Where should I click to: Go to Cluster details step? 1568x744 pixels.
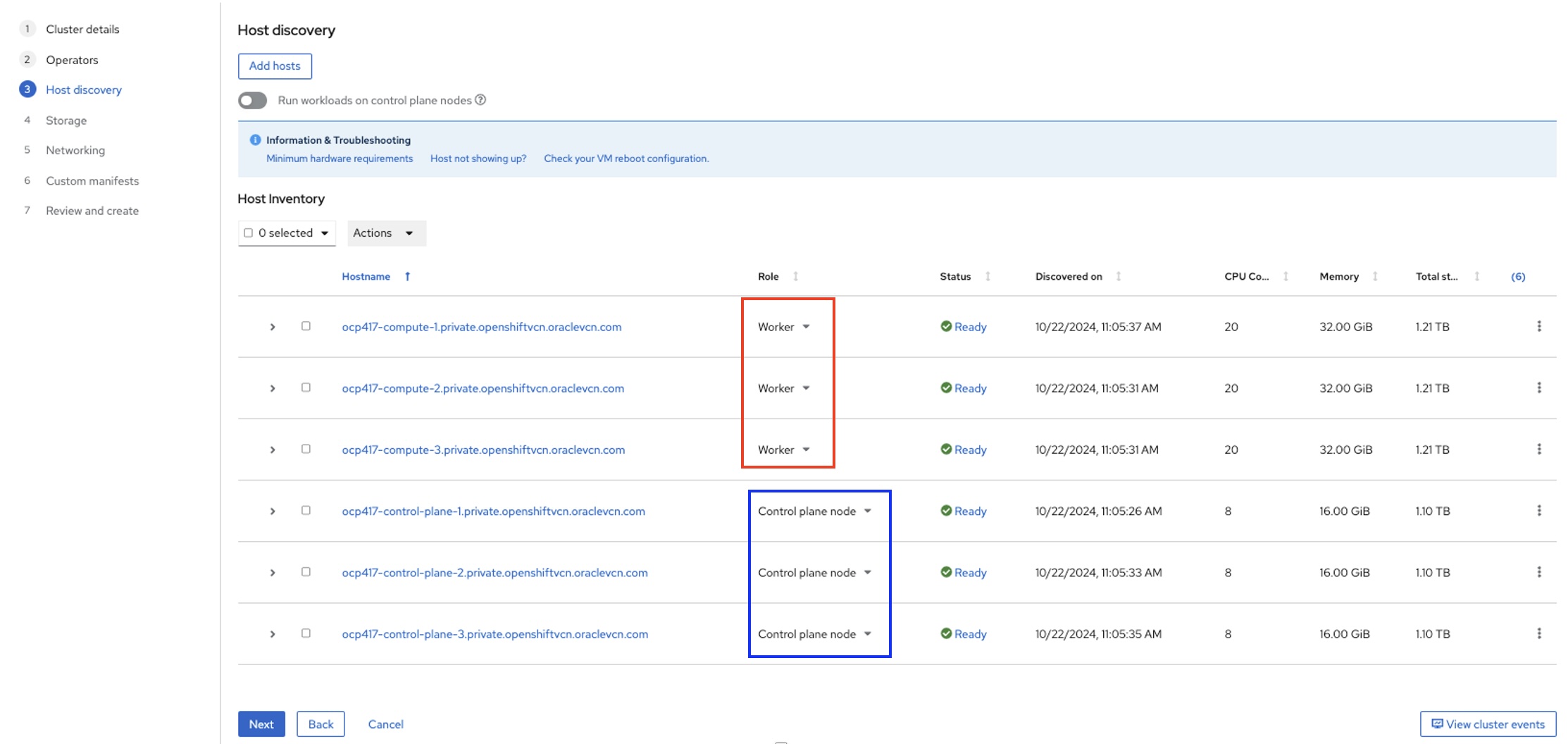pos(82,29)
